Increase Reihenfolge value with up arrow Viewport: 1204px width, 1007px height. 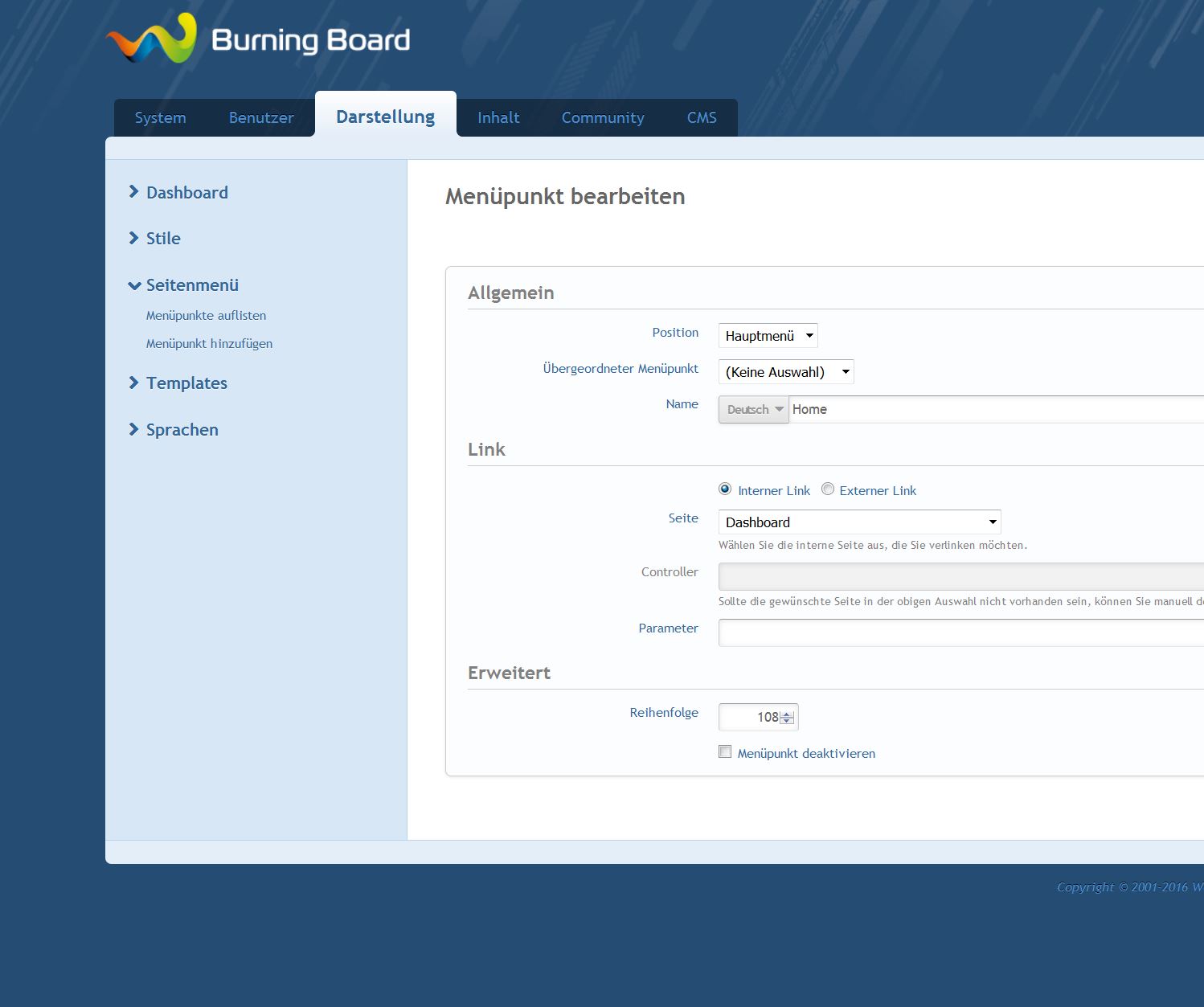point(787,713)
